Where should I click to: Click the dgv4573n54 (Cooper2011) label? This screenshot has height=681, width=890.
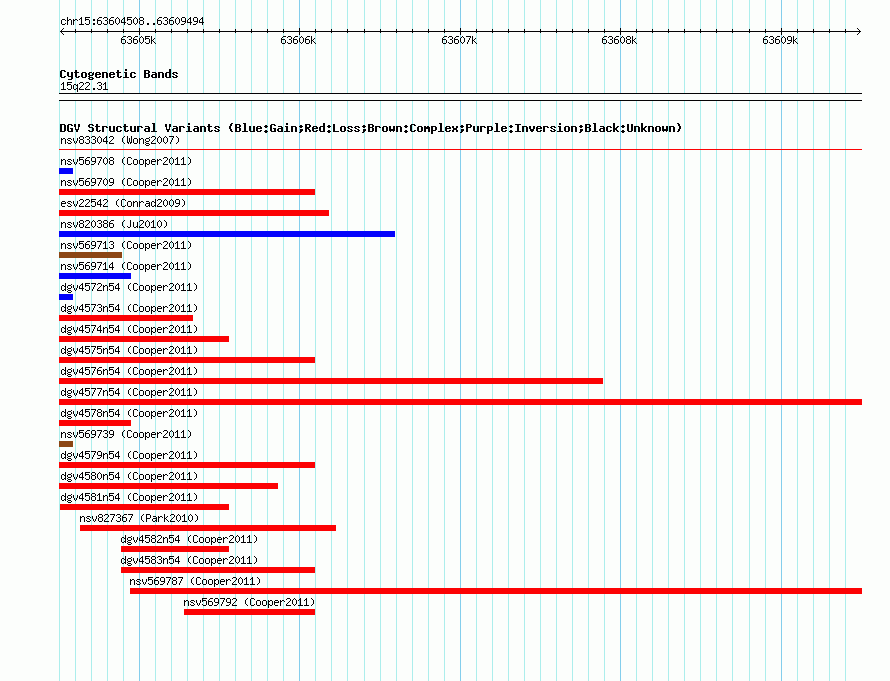[x=129, y=308]
